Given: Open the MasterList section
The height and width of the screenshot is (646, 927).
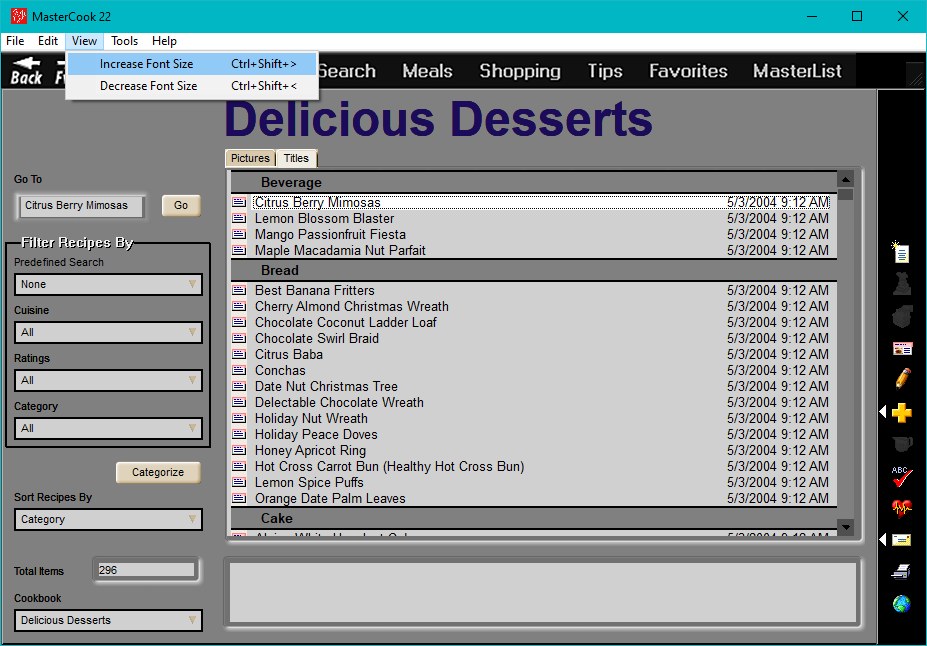Looking at the screenshot, I should tap(797, 71).
